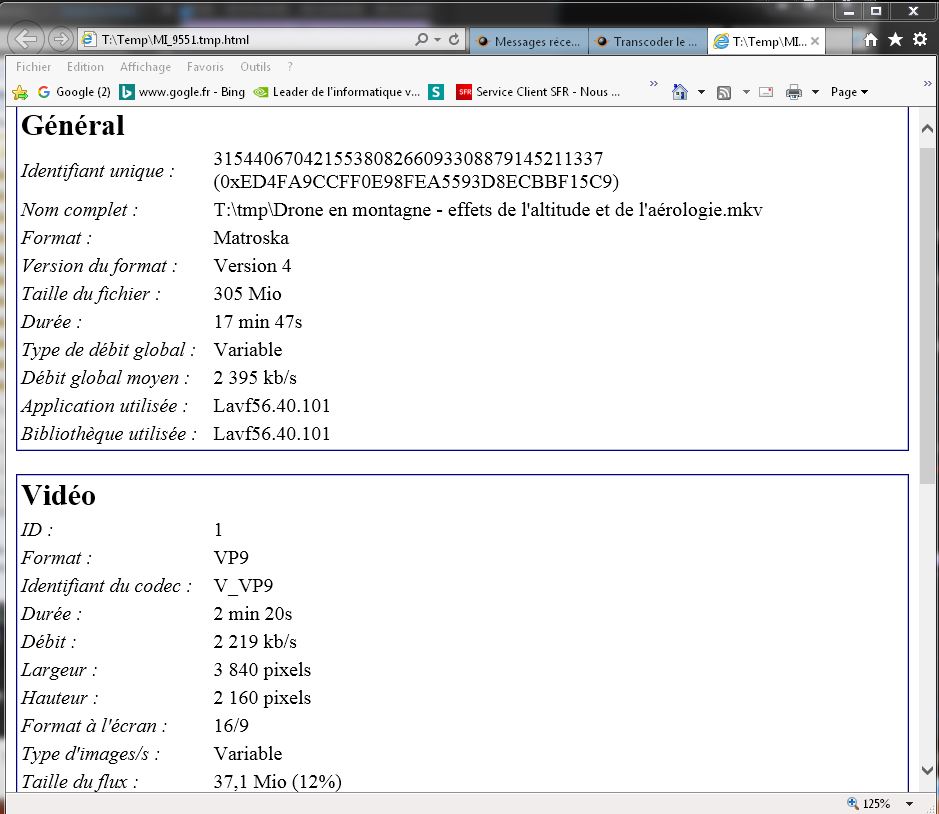Viewport: 939px width, 814px height.
Task: Open the Home page icon at top right
Action: (871, 40)
